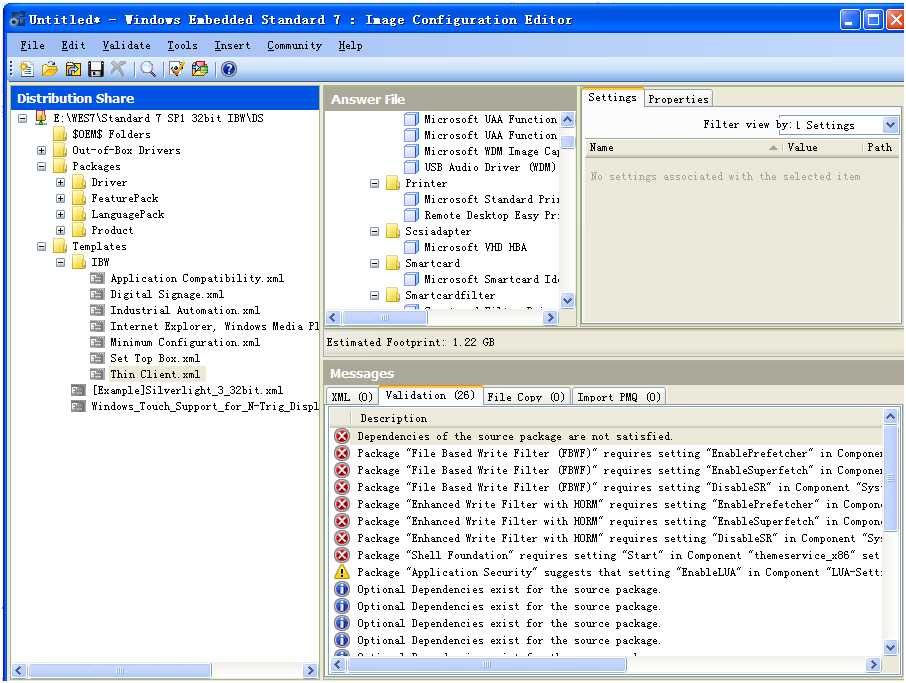
Task: Select the Validation (26) tab
Action: point(430,395)
